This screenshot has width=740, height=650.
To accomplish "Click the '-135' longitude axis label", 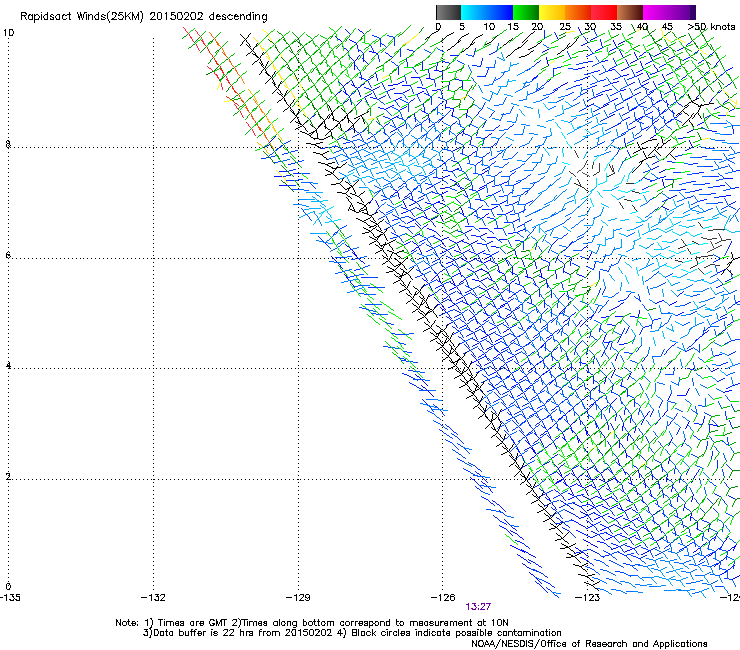I will (10, 598).
